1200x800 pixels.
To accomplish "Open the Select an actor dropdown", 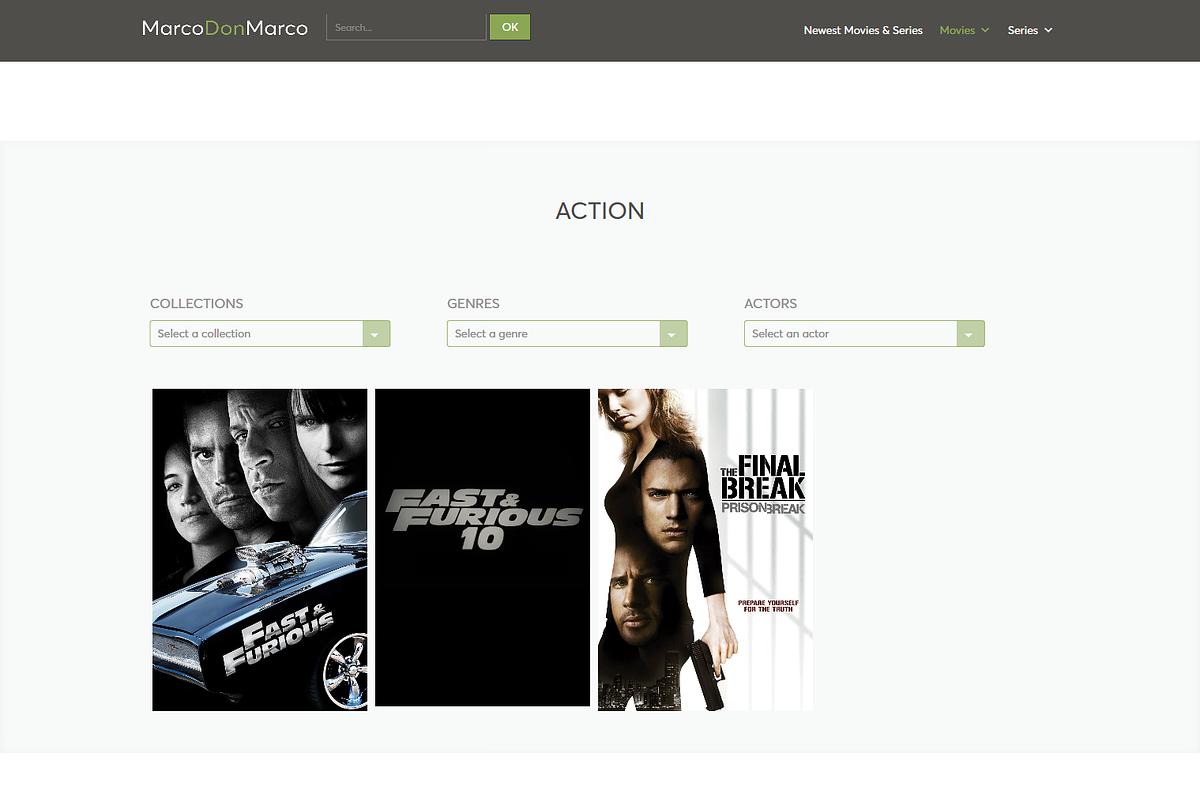I will [x=864, y=334].
